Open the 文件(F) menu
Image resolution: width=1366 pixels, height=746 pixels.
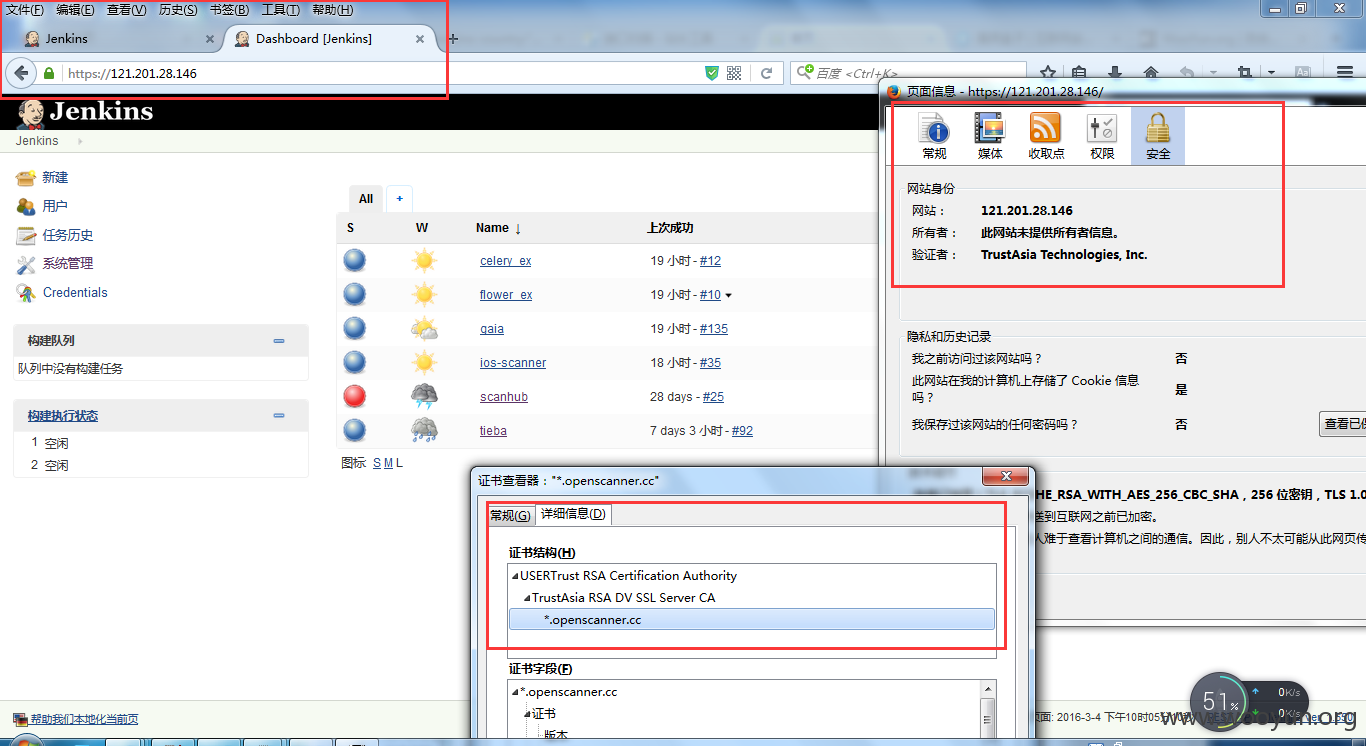point(25,10)
